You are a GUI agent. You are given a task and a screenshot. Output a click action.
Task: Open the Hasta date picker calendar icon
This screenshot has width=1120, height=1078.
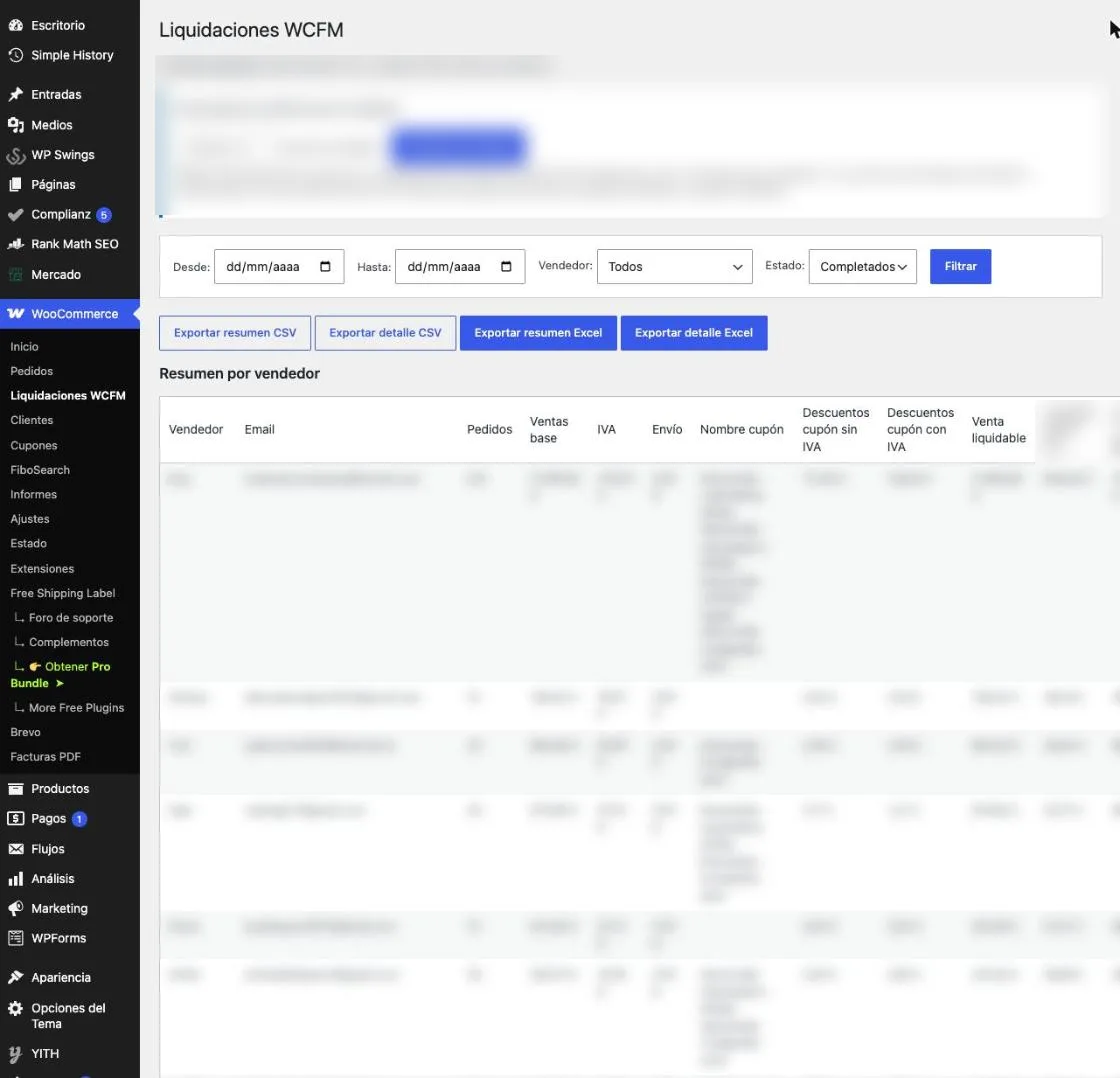(x=506, y=266)
